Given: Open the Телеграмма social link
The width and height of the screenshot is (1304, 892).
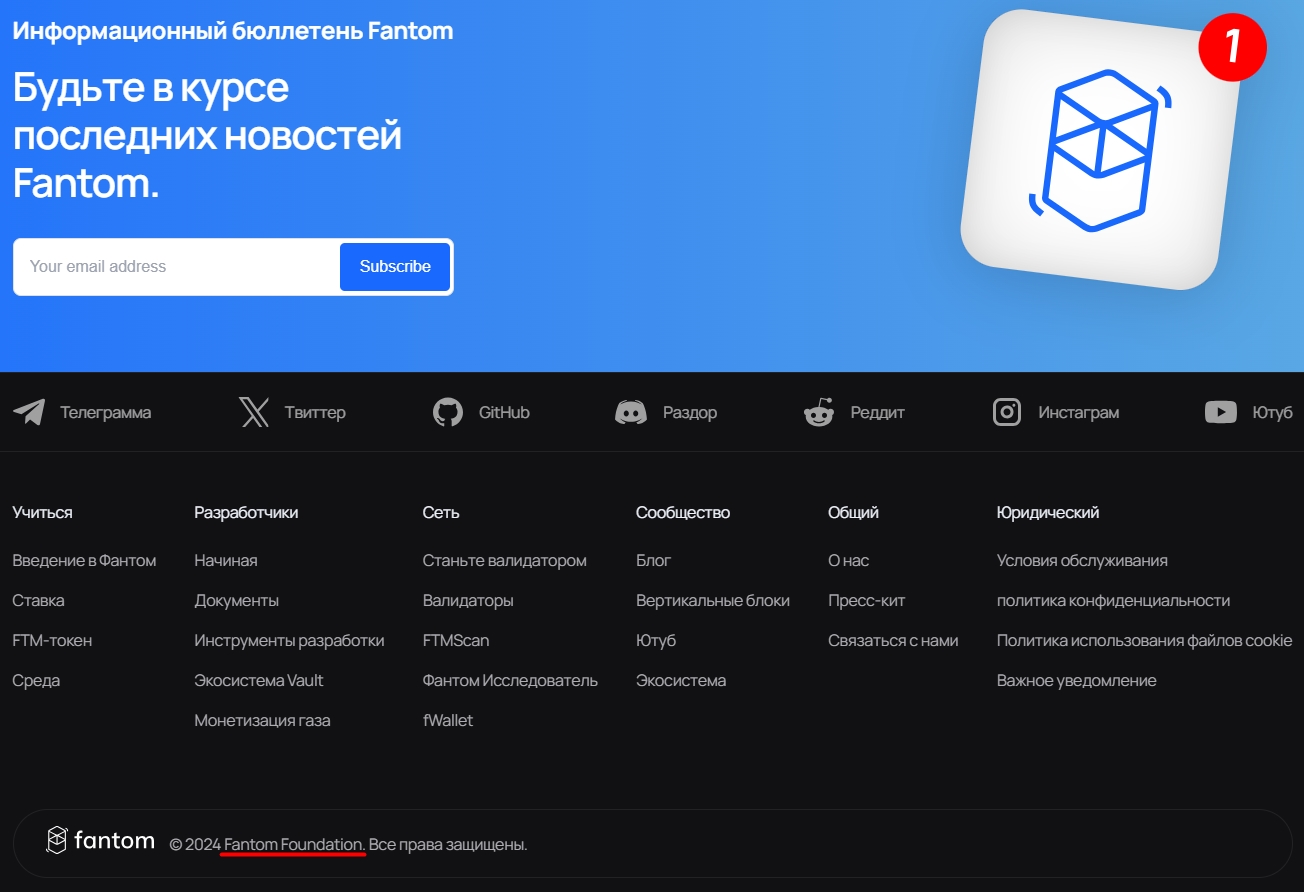Looking at the screenshot, I should [106, 413].
